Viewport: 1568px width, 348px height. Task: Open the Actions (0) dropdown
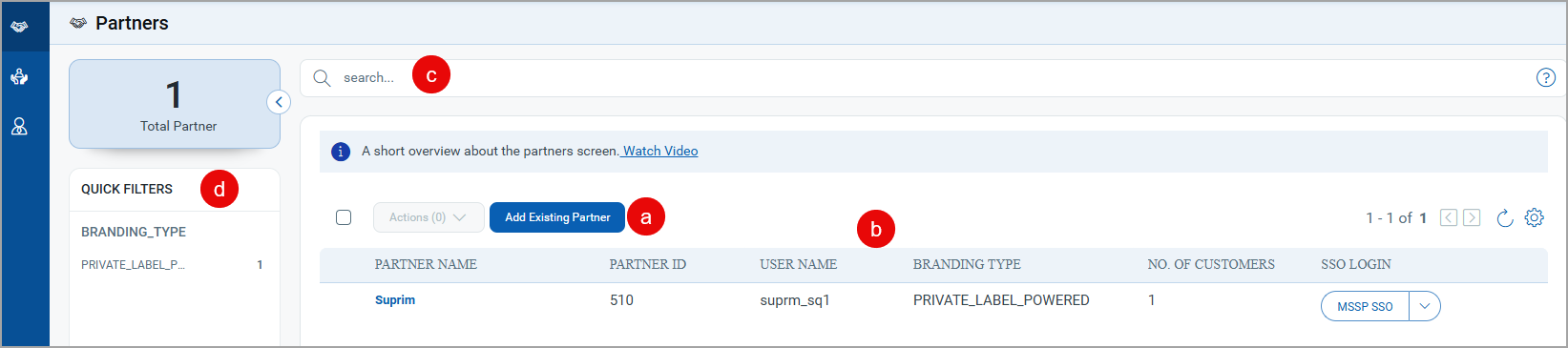429,217
